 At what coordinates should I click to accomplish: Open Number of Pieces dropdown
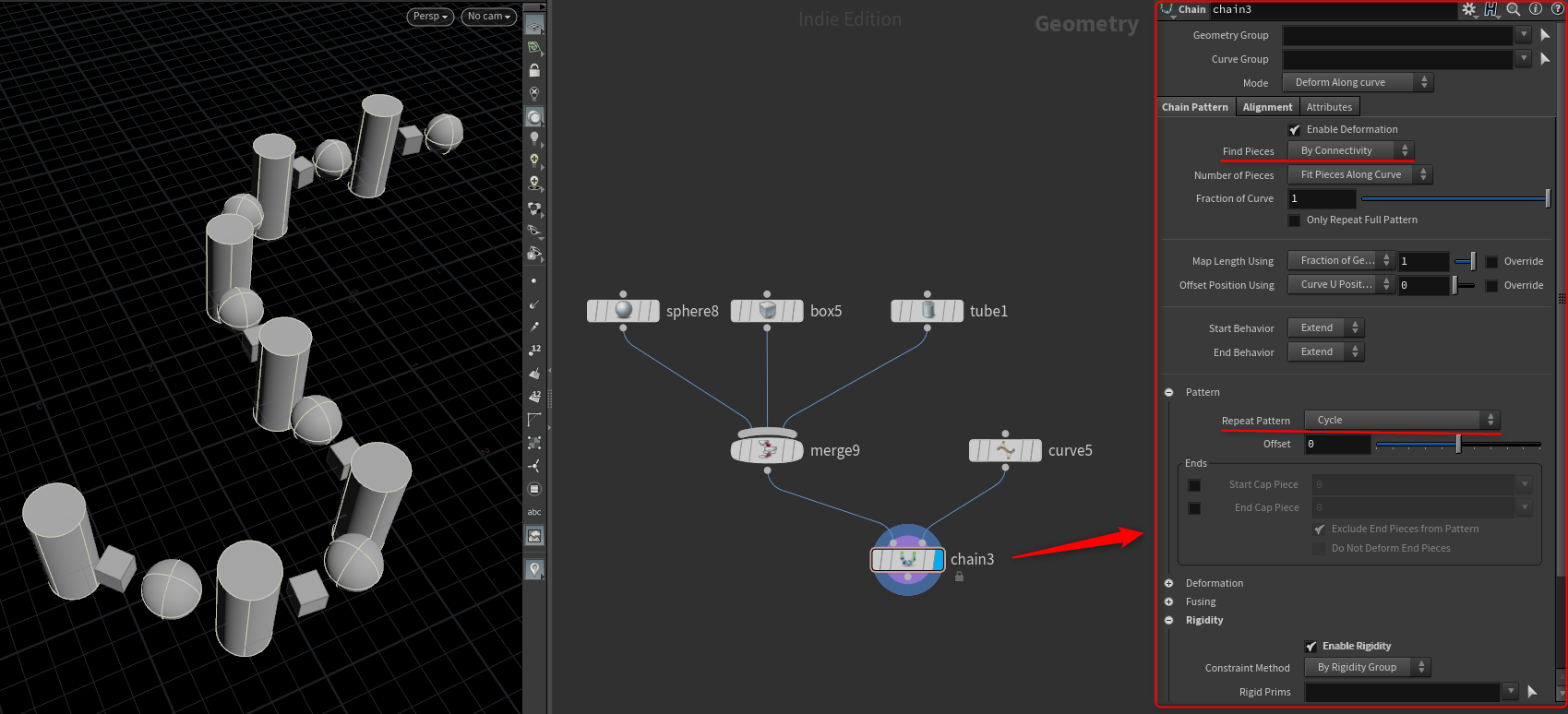[1359, 174]
